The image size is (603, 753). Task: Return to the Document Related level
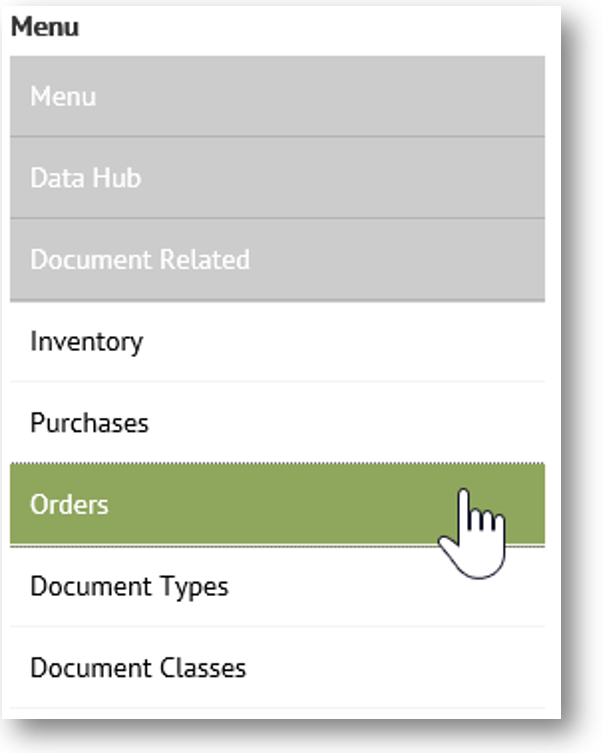140,260
